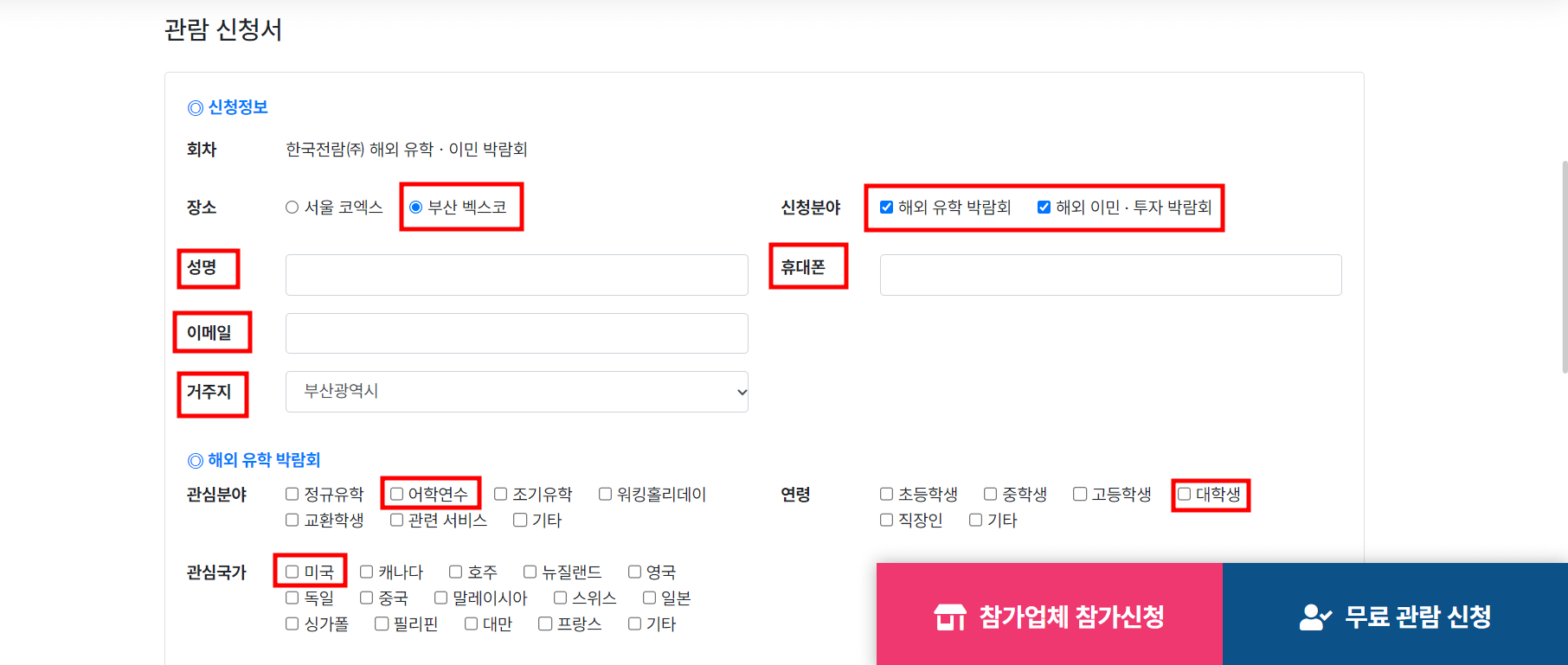Check the 조기유학 interest option
The height and width of the screenshot is (665, 1568).
[500, 493]
